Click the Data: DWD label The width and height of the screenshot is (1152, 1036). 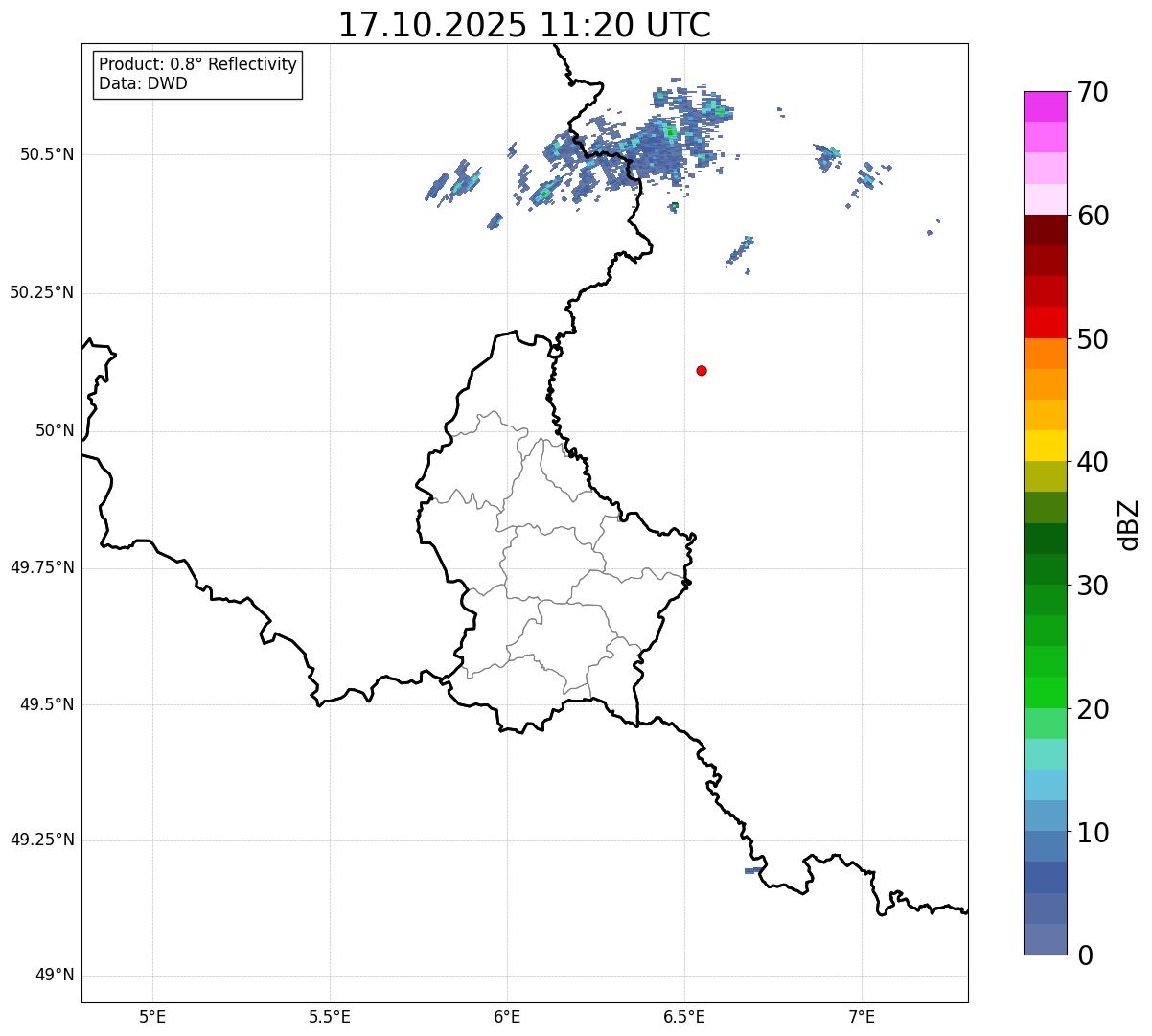pos(143,83)
